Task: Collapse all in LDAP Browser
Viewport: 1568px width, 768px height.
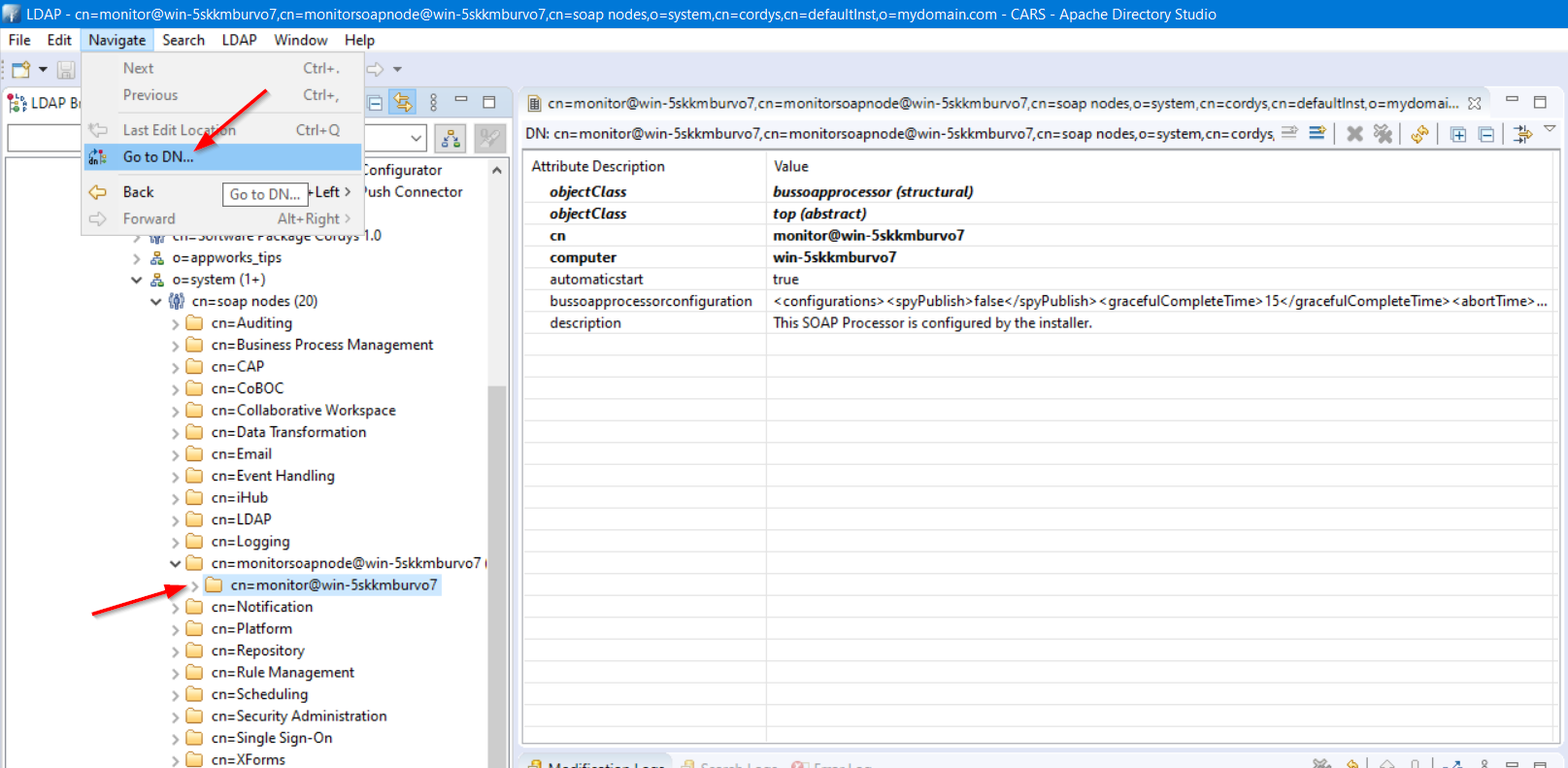Action: [x=375, y=102]
